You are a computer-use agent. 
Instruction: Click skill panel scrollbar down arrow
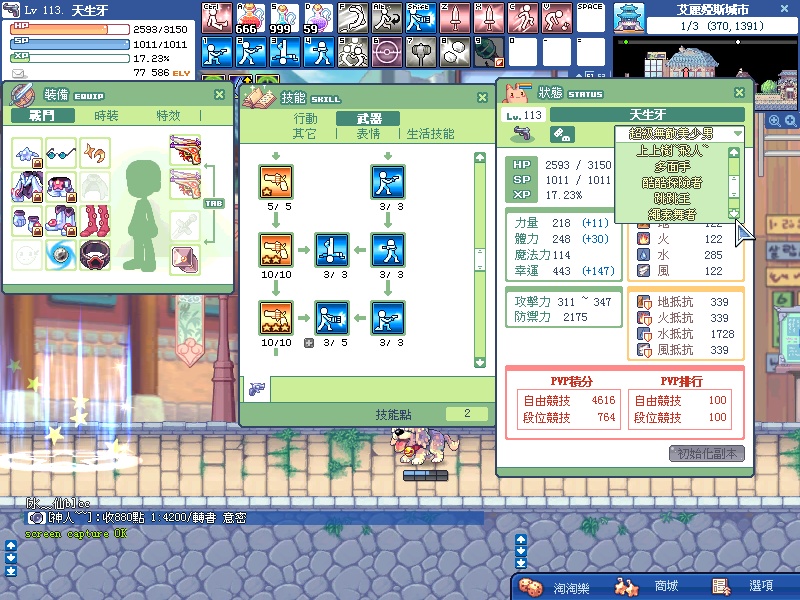[480, 363]
